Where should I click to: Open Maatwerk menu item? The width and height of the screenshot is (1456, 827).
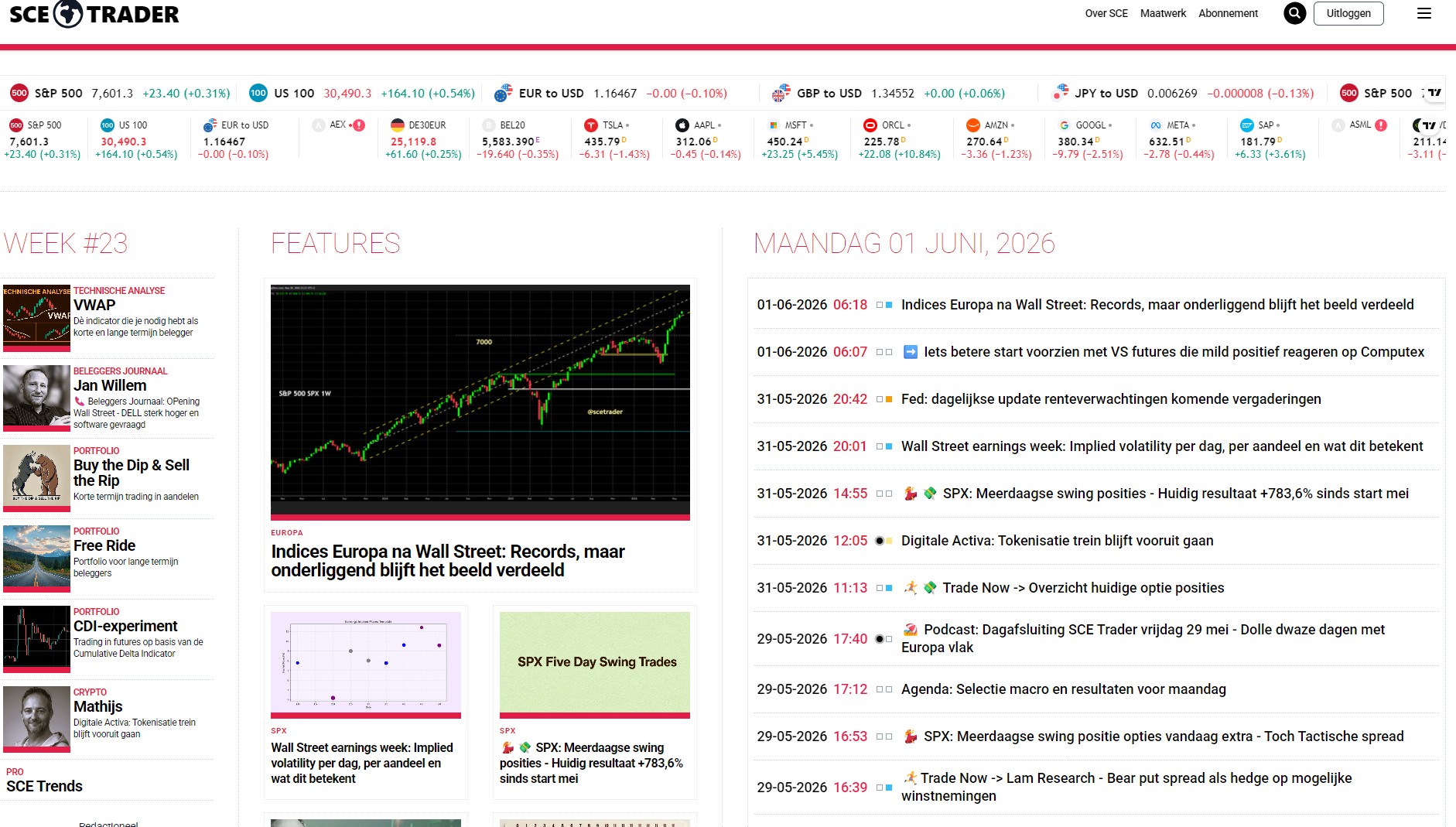[x=1163, y=13]
